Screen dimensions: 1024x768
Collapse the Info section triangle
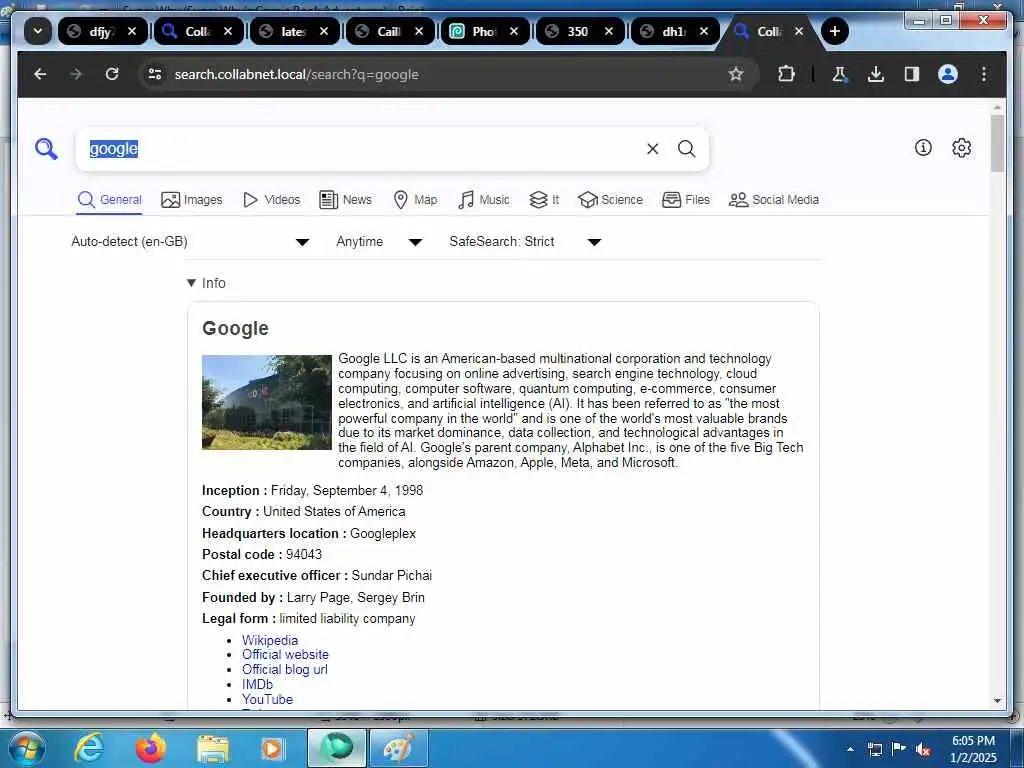(x=191, y=283)
